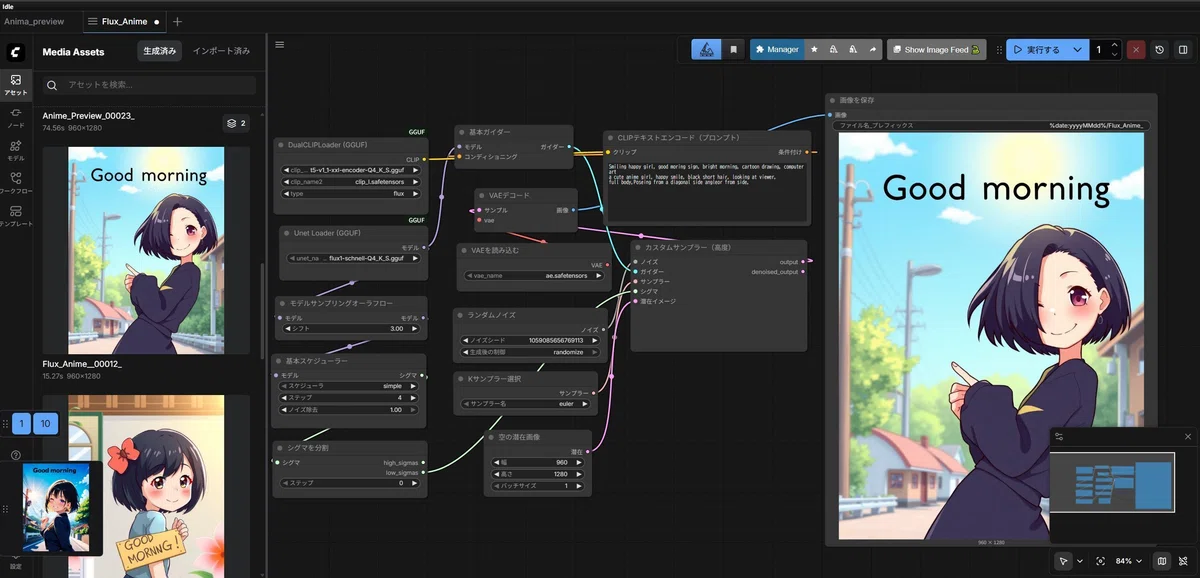Click the 高さ 1280 height field

click(x=538, y=474)
